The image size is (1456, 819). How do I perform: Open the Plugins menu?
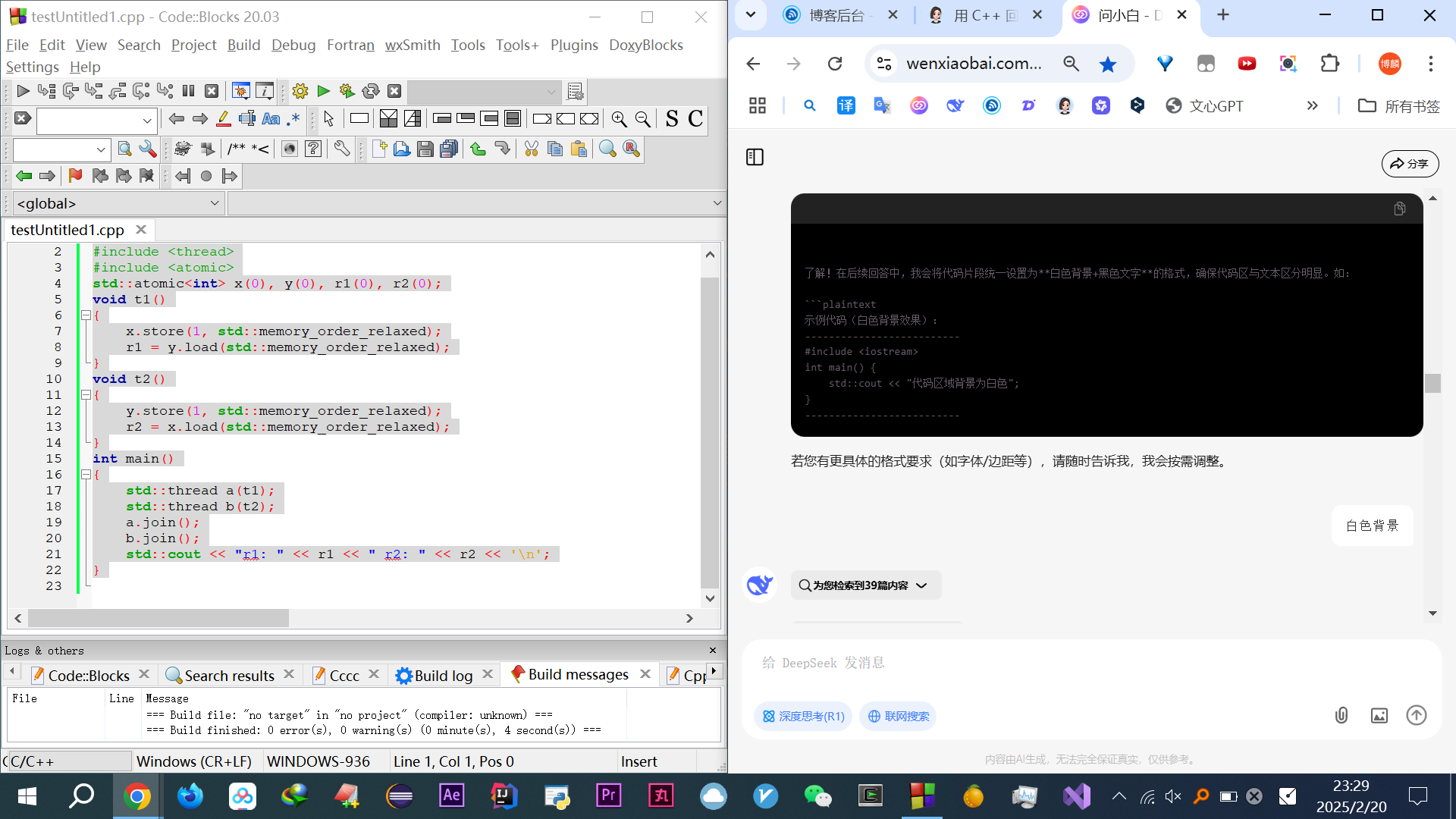coord(574,45)
